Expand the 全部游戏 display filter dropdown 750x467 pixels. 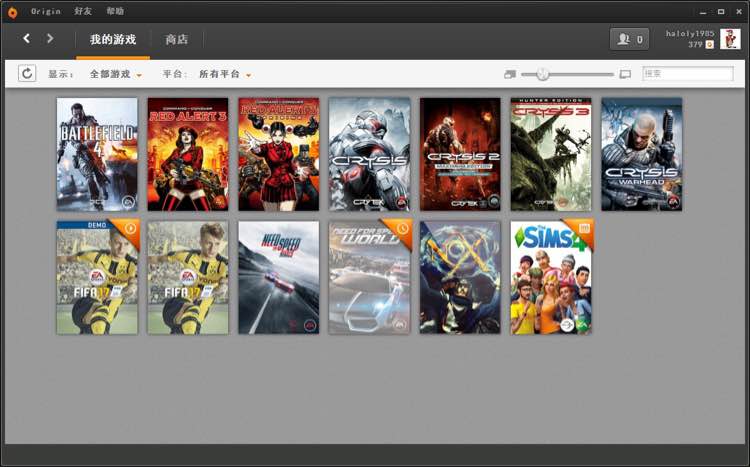116,74
